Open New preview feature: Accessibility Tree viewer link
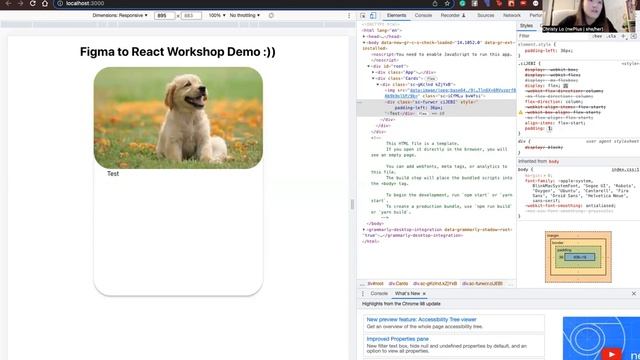Viewport: 640px width, 360px height. click(421, 320)
